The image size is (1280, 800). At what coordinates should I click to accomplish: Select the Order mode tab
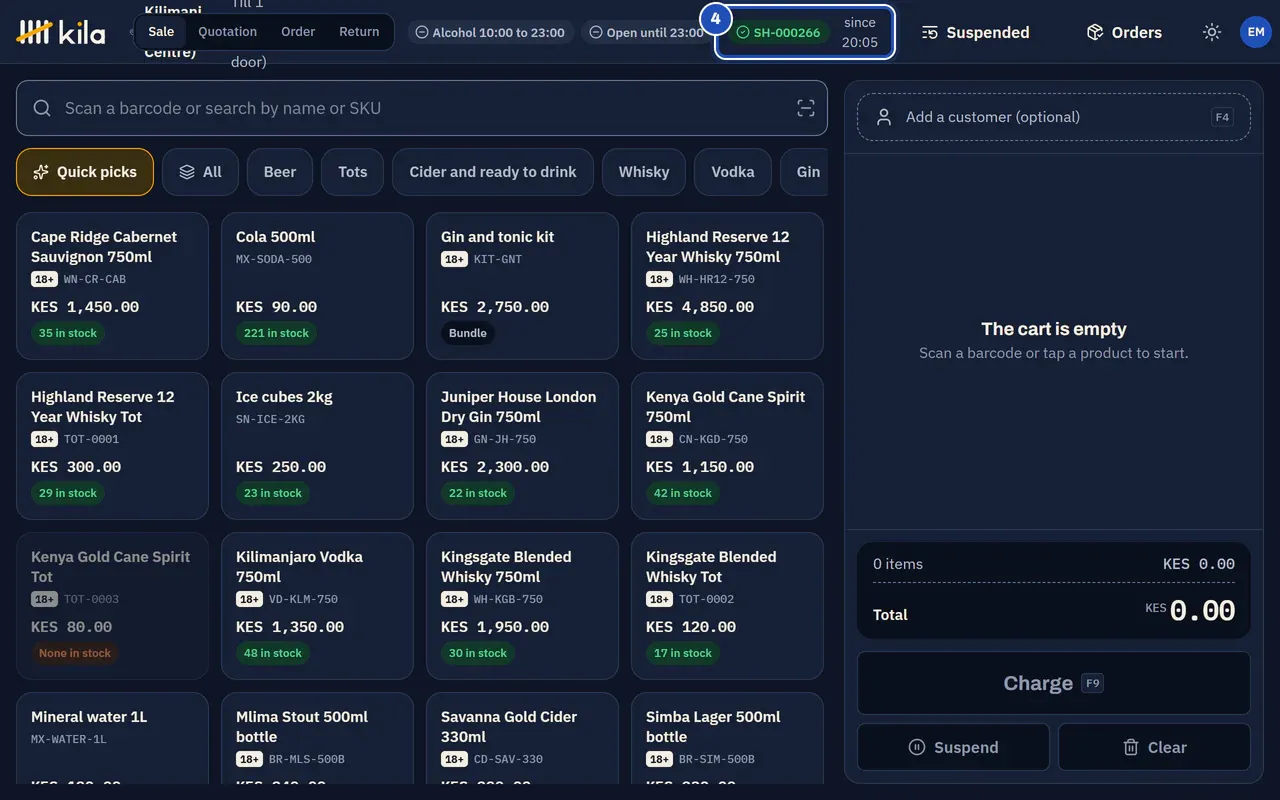(298, 32)
